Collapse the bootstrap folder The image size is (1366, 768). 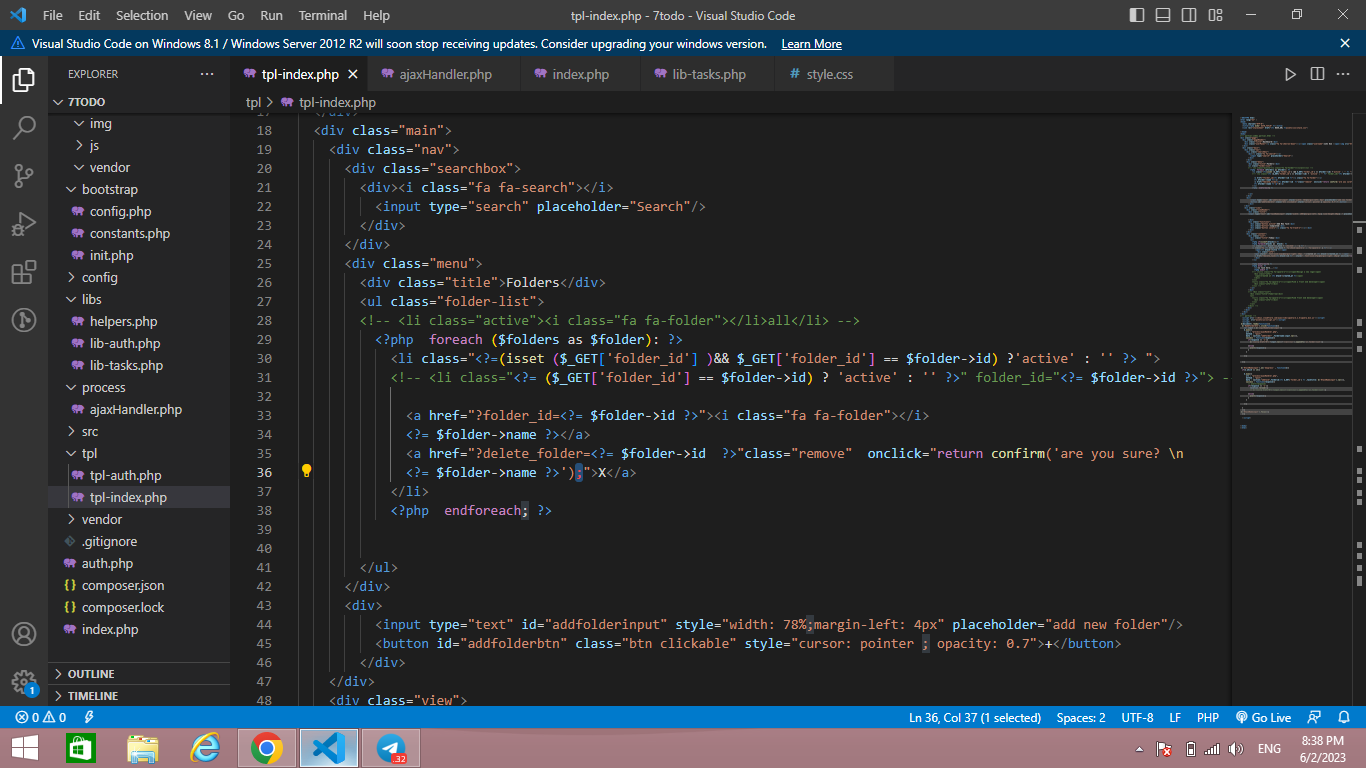tap(141, 189)
